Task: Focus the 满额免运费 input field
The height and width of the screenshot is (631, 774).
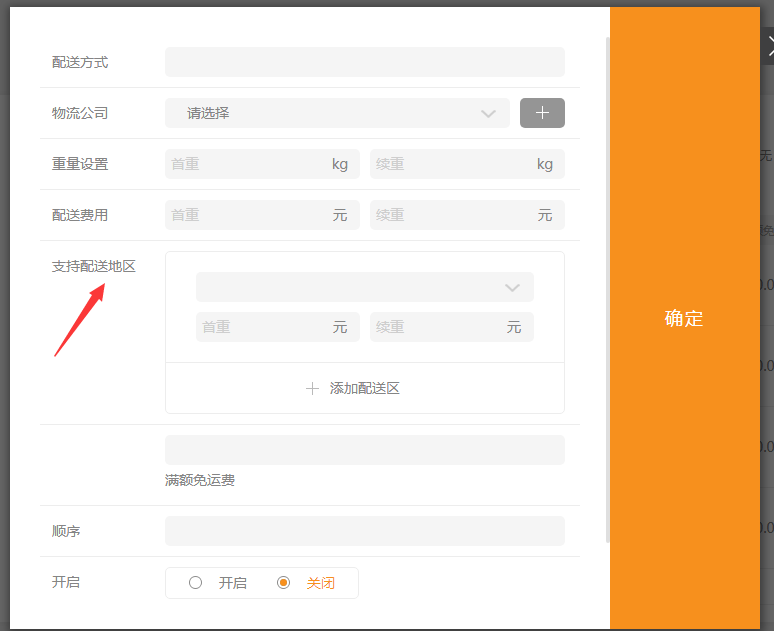Action: pyautogui.click(x=364, y=450)
